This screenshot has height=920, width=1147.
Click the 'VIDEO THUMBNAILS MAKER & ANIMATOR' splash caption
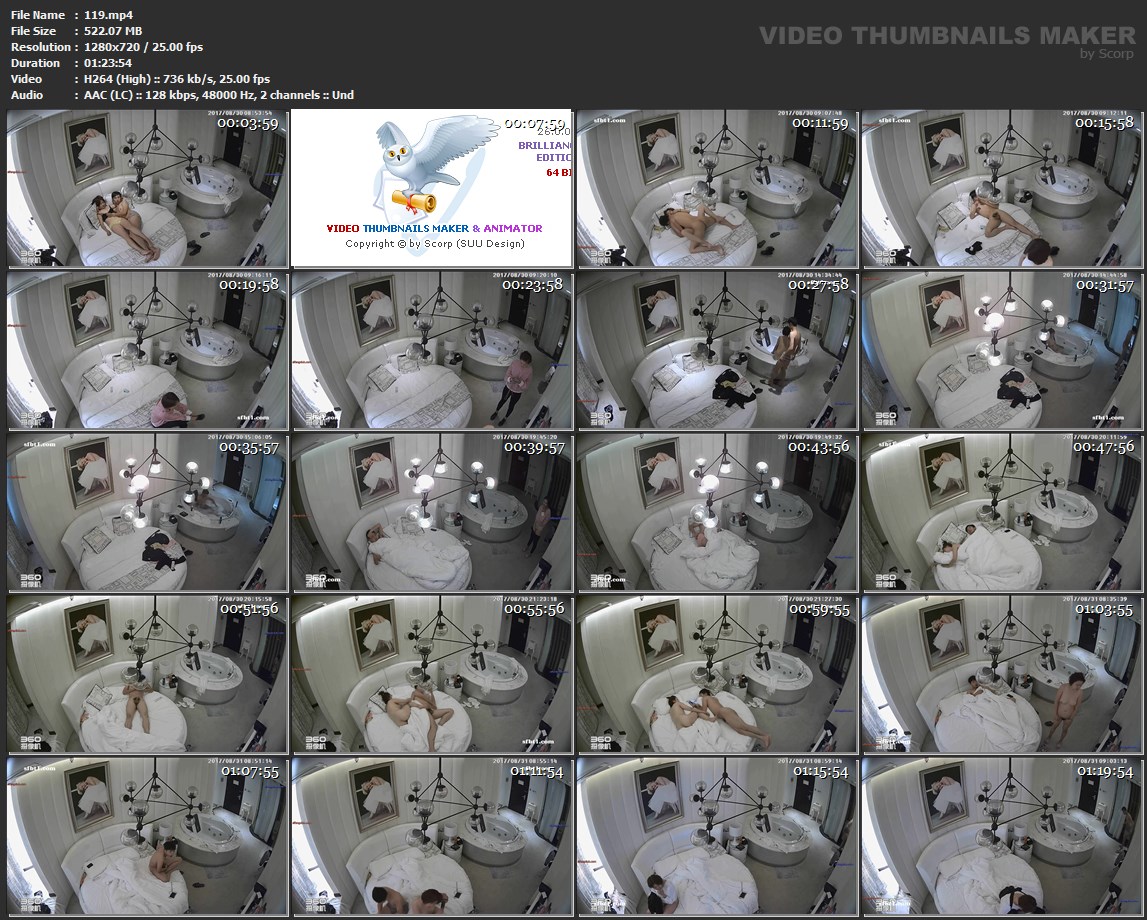click(435, 228)
